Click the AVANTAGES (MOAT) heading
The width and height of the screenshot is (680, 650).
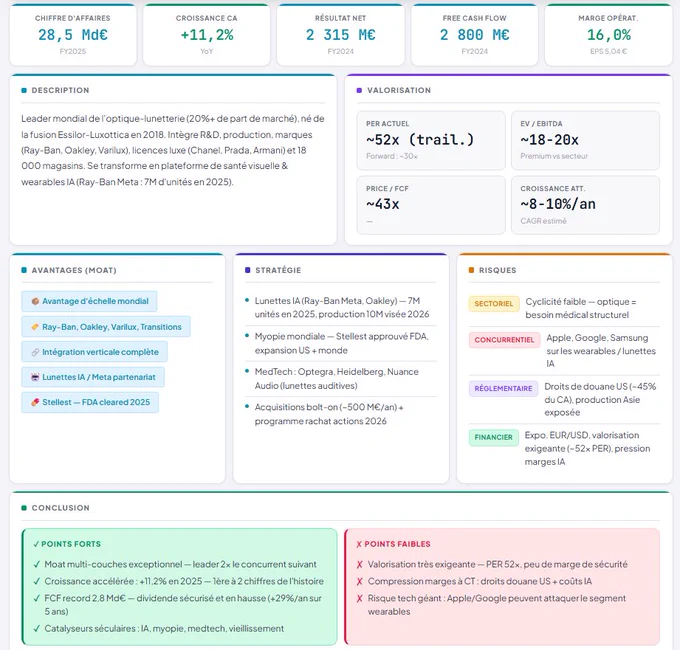[x=74, y=270]
